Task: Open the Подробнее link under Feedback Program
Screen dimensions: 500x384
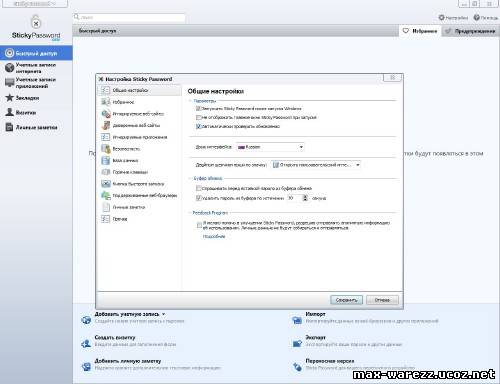Action: 214,236
